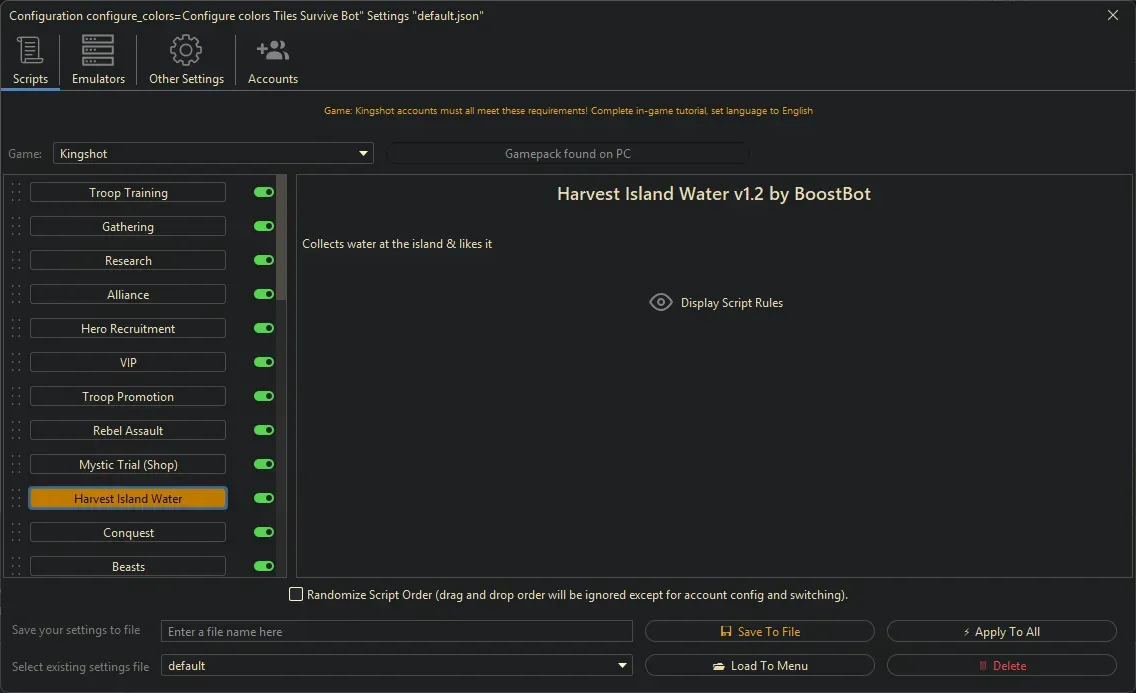This screenshot has width=1136, height=693.
Task: Select the Mystic Trial (Shop) script
Action: 128,464
